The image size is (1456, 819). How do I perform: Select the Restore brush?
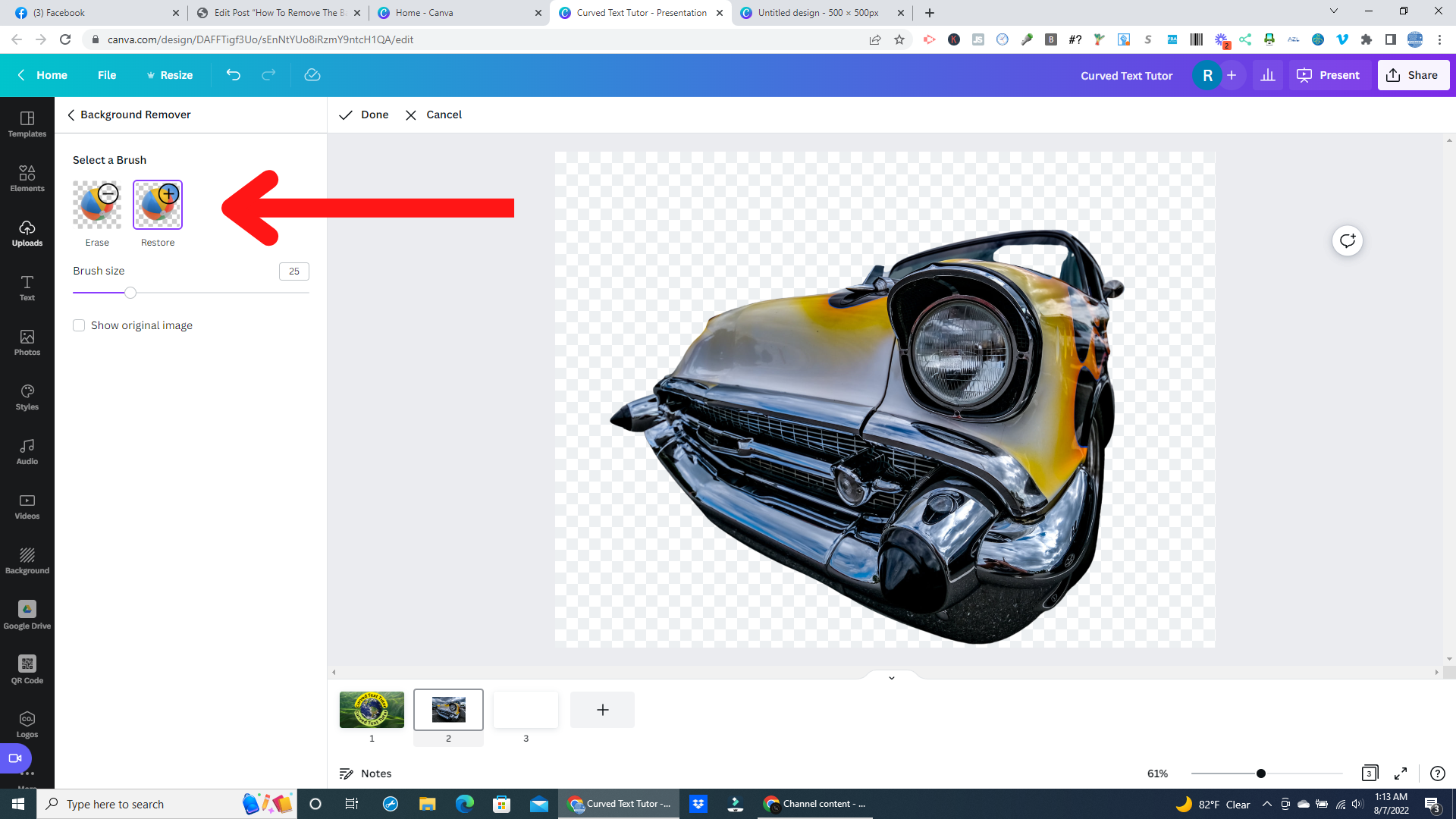(157, 204)
